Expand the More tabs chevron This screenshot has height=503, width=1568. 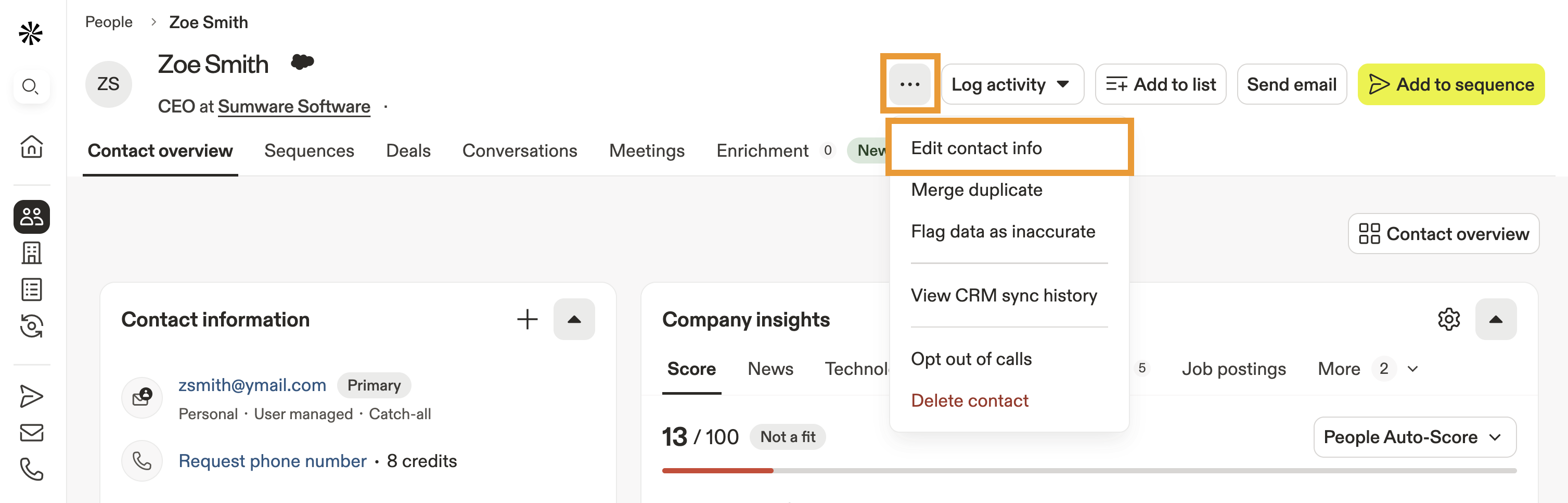coord(1413,369)
